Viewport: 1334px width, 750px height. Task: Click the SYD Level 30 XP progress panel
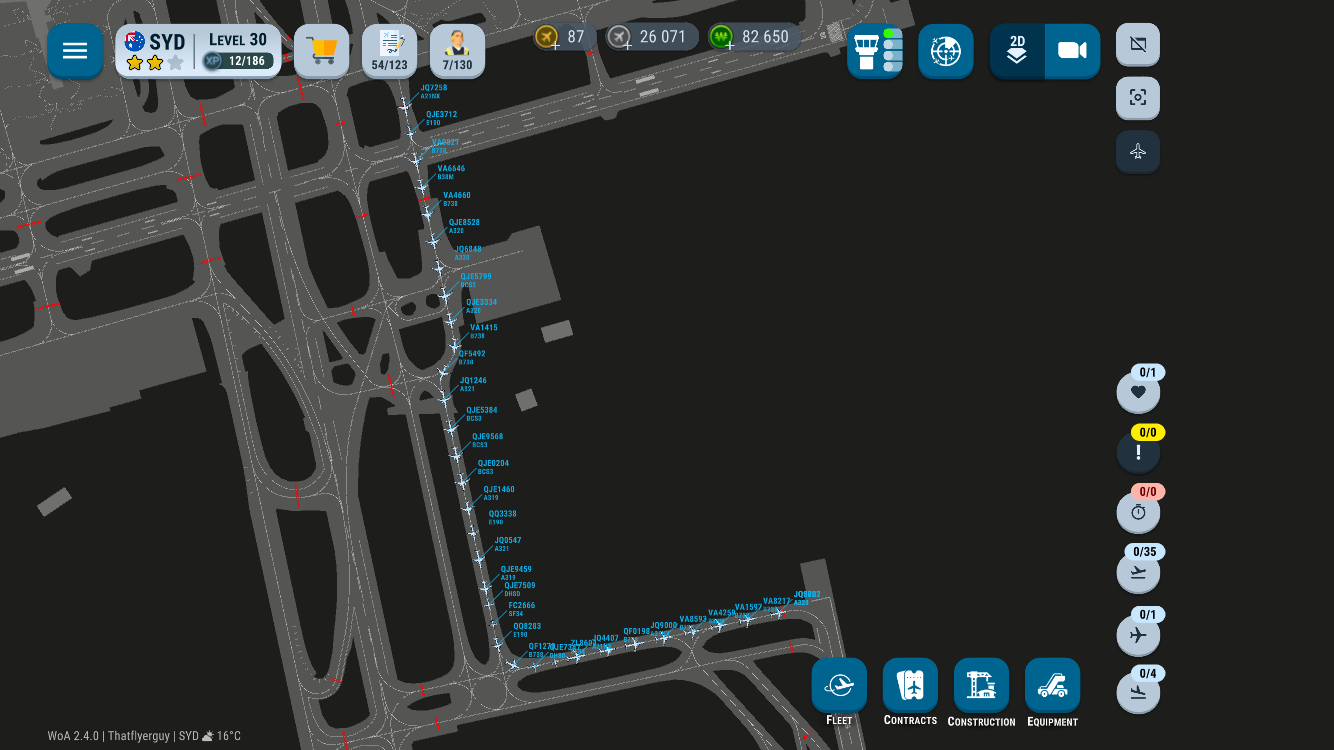pyautogui.click(x=198, y=51)
